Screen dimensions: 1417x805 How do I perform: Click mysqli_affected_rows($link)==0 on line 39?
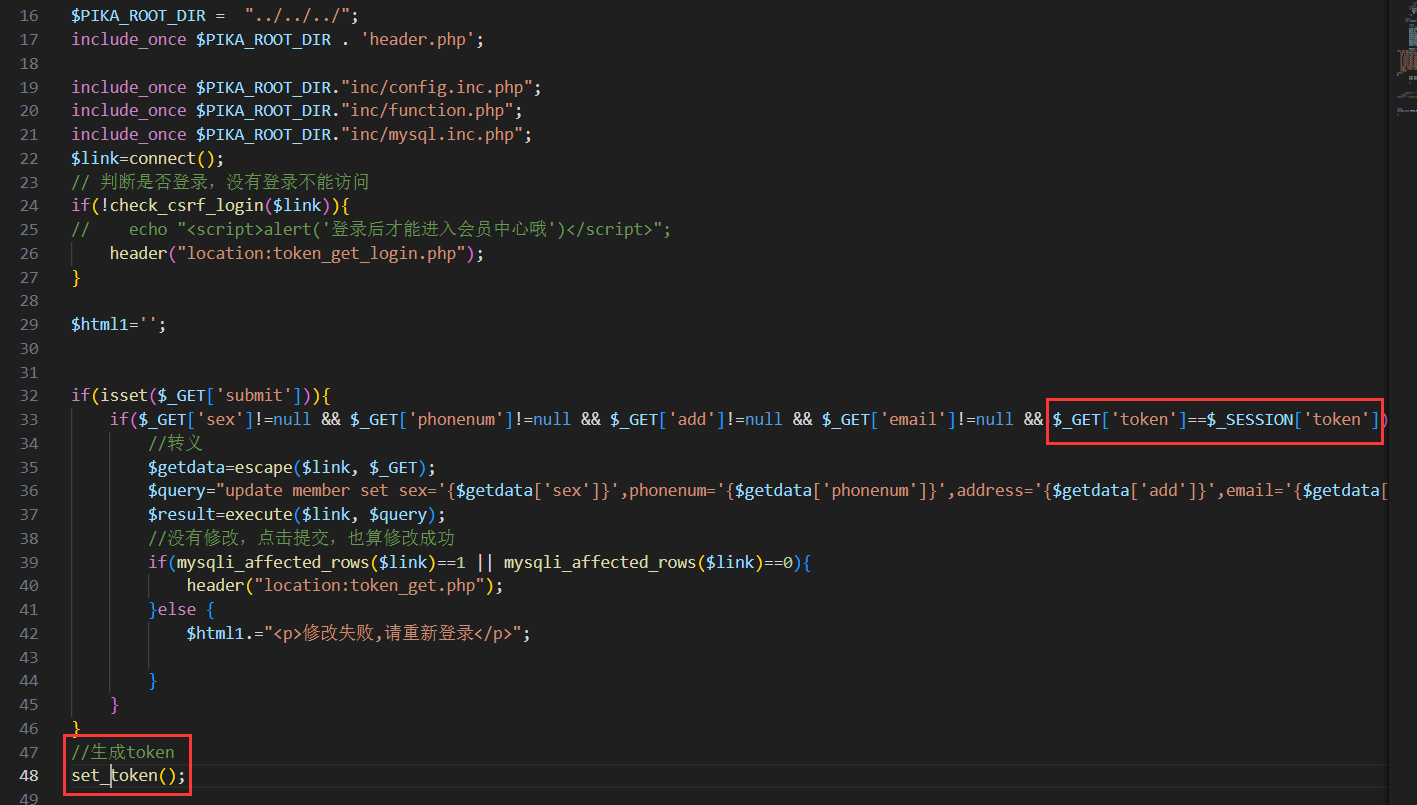click(x=648, y=562)
